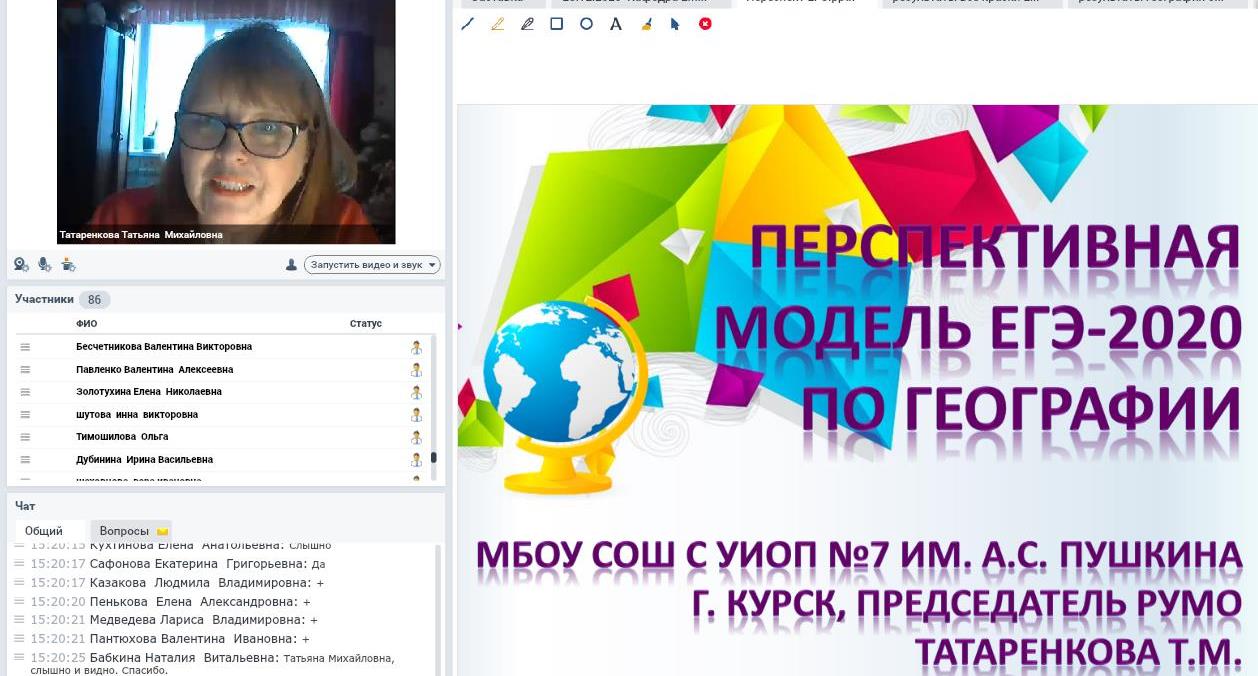Select participant Дубинина Ирина Васильевна
1258x676 pixels.
pyautogui.click(x=145, y=460)
